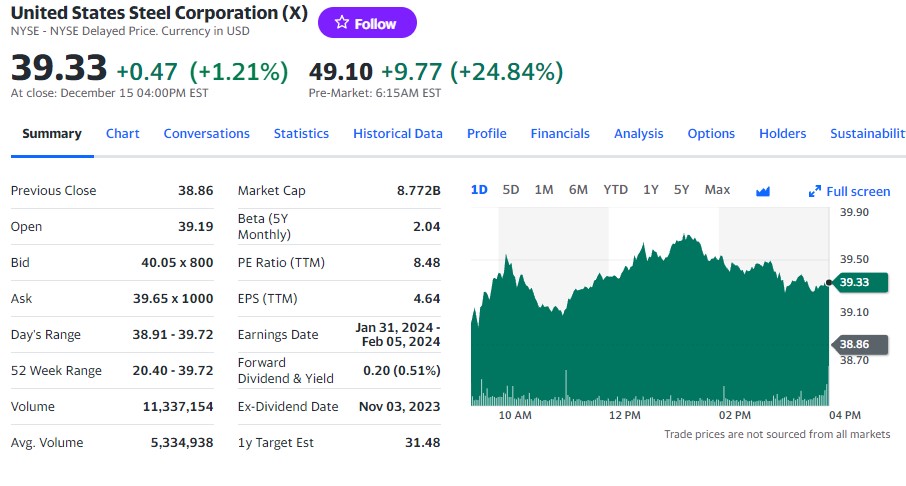
Task: Switch chart range to 6M
Action: (578, 190)
